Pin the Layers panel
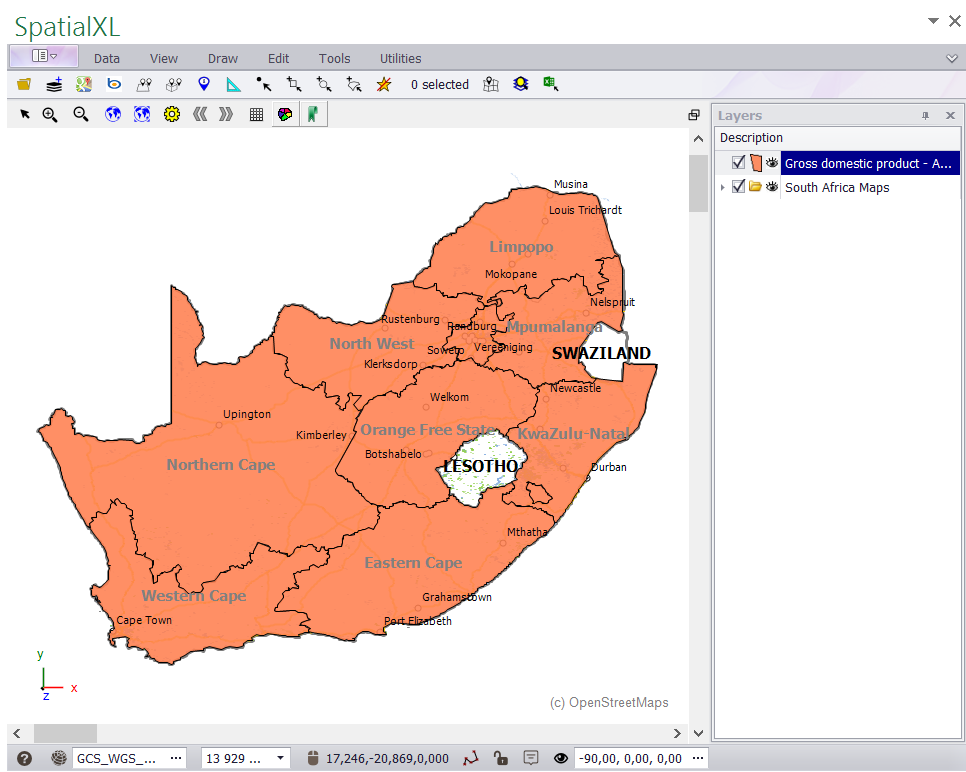 [x=926, y=115]
